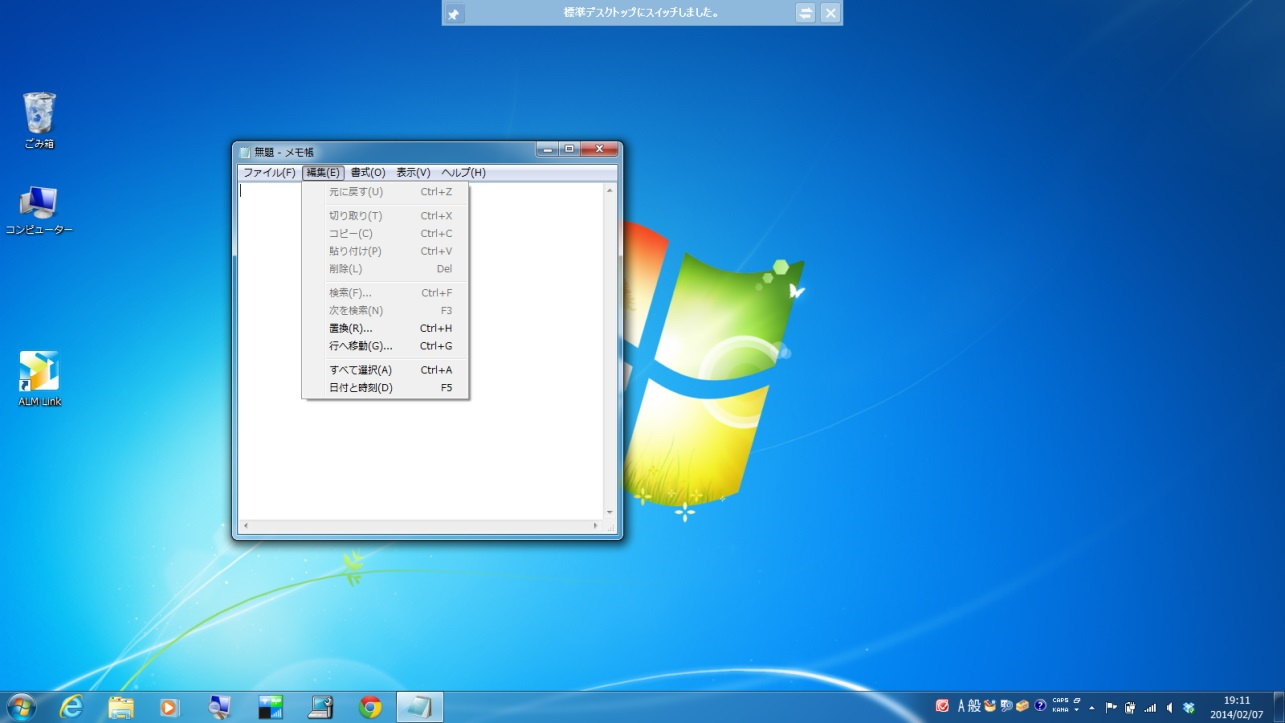Select the ALM Link desktop shortcut
Image resolution: width=1285 pixels, height=723 pixels.
[39, 378]
